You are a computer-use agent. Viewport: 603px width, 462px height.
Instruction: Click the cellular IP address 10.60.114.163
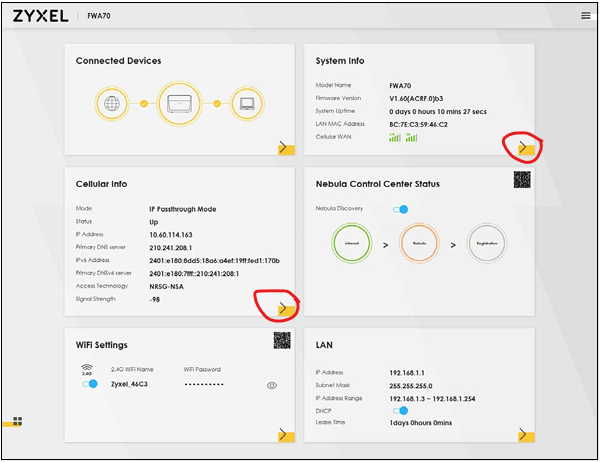tap(171, 235)
